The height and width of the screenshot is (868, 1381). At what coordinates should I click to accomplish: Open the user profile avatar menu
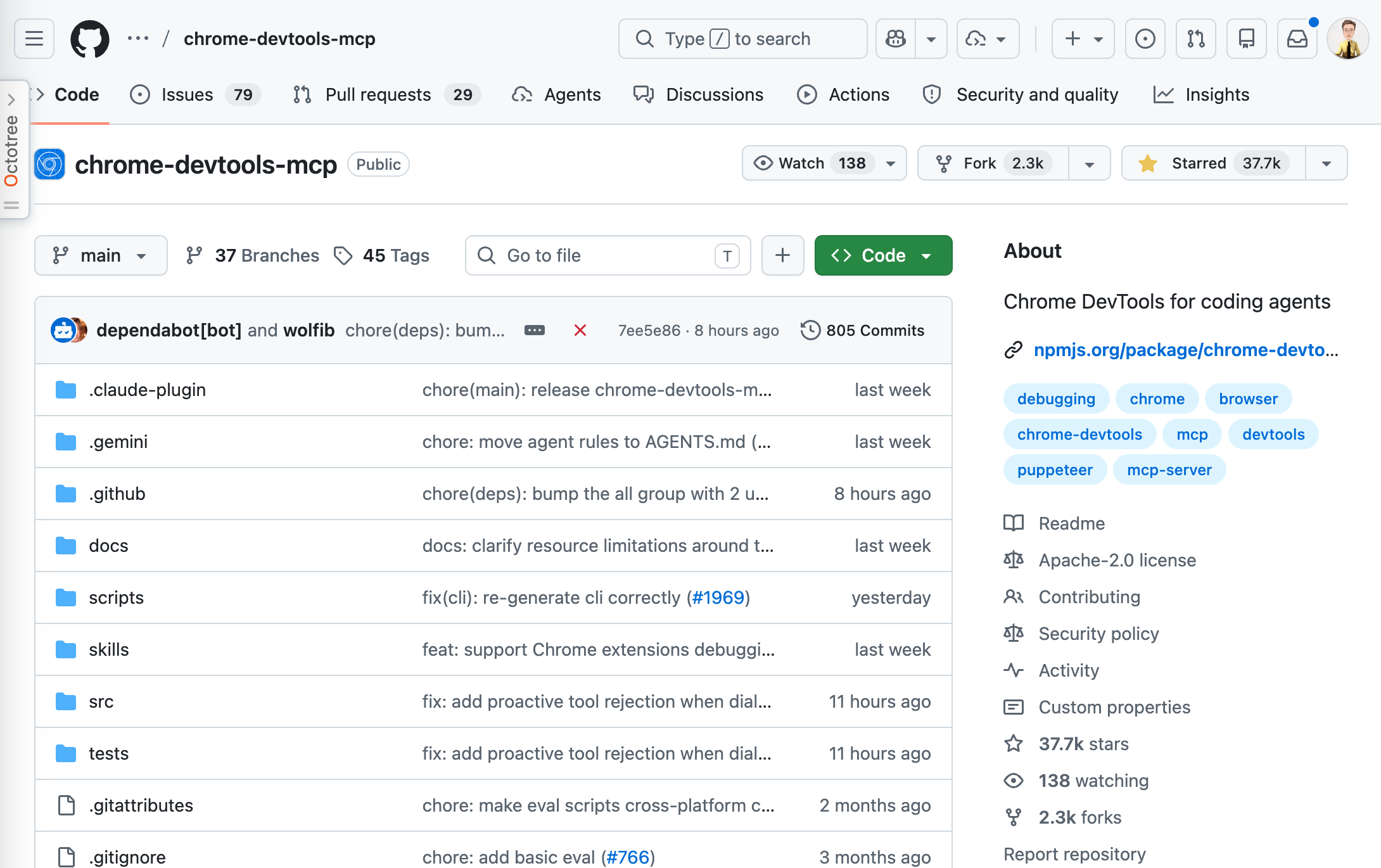1348,39
